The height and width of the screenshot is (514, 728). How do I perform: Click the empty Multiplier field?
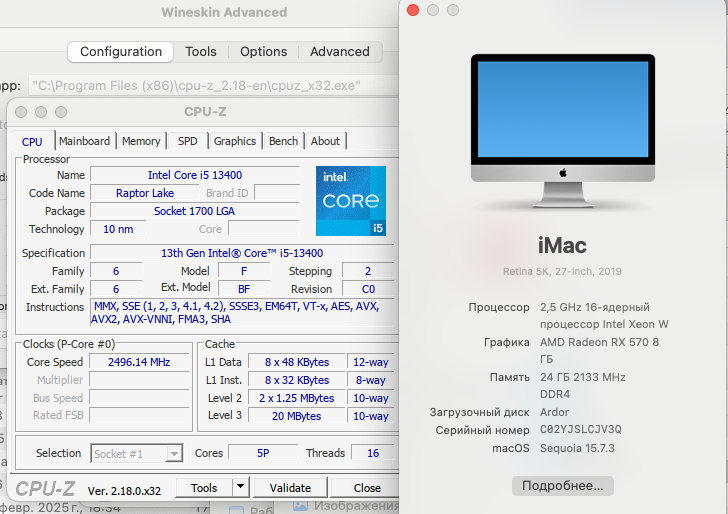(x=139, y=380)
